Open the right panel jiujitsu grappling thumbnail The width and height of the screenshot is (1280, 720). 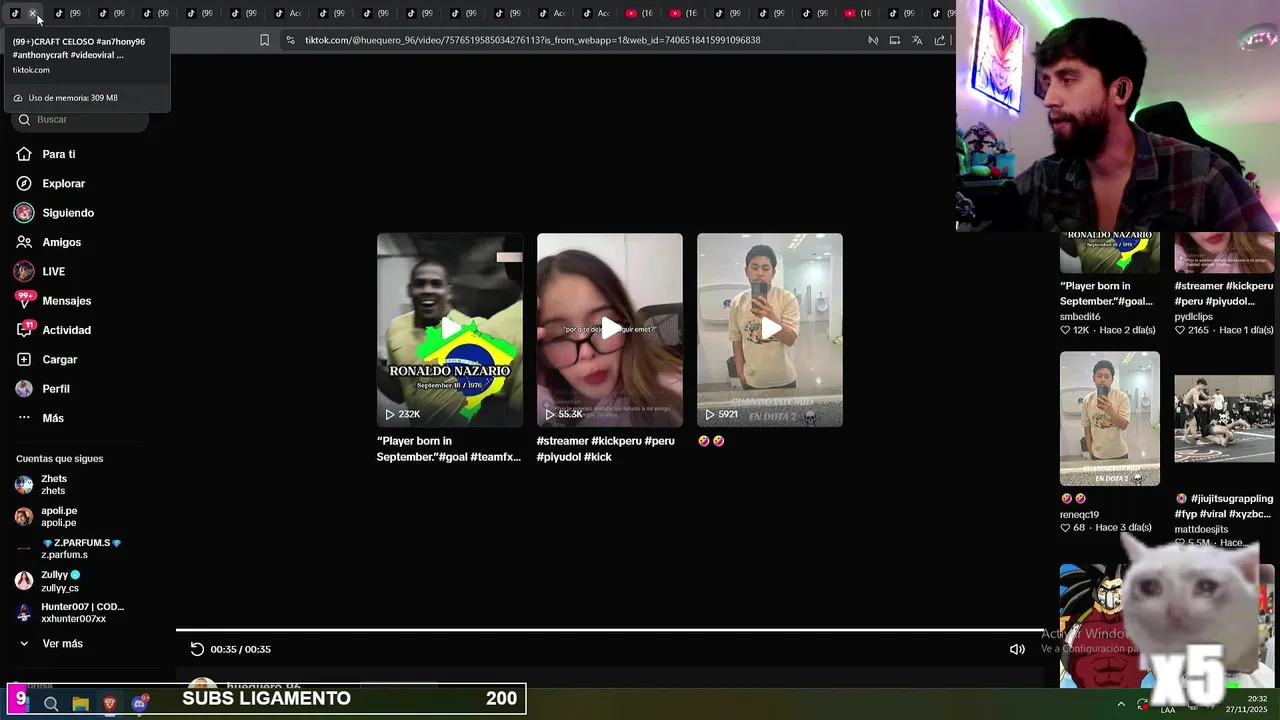click(x=1224, y=418)
